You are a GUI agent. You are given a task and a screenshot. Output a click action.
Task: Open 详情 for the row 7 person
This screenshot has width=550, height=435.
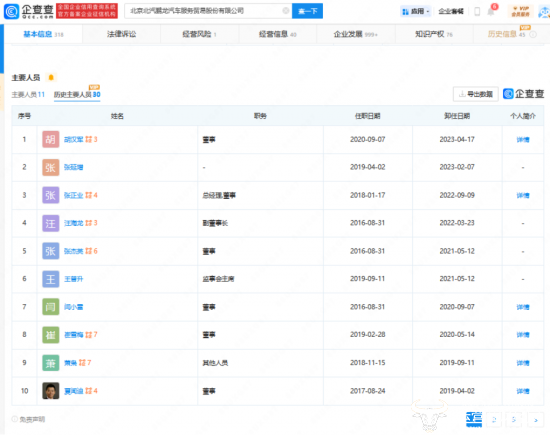[x=523, y=307]
